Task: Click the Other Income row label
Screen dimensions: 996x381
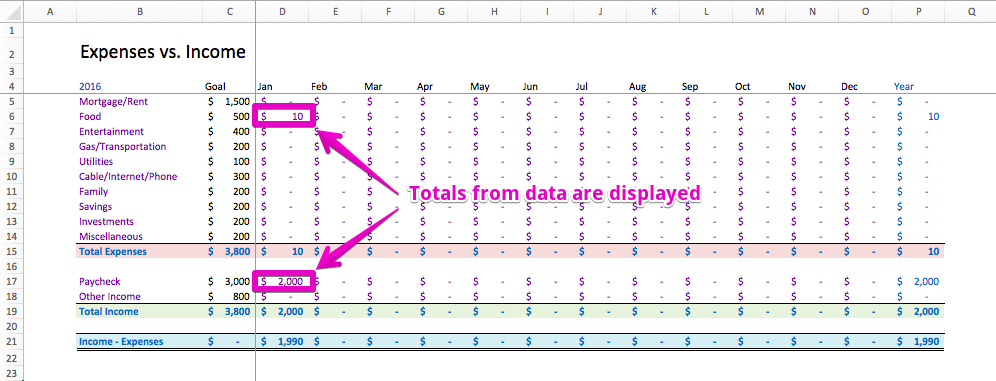Action: click(x=110, y=297)
